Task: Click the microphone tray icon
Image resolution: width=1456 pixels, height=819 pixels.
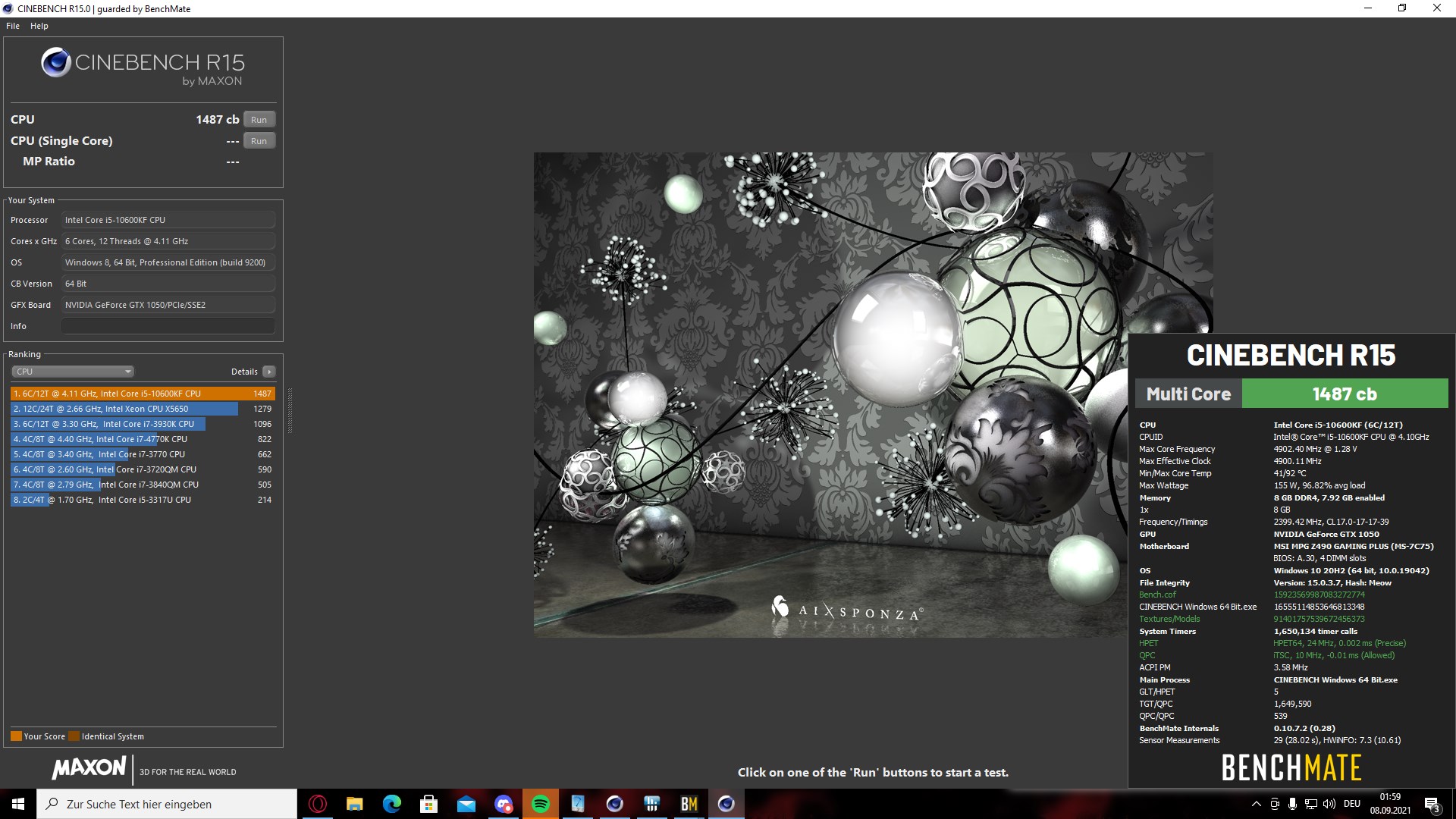Action: point(1292,804)
